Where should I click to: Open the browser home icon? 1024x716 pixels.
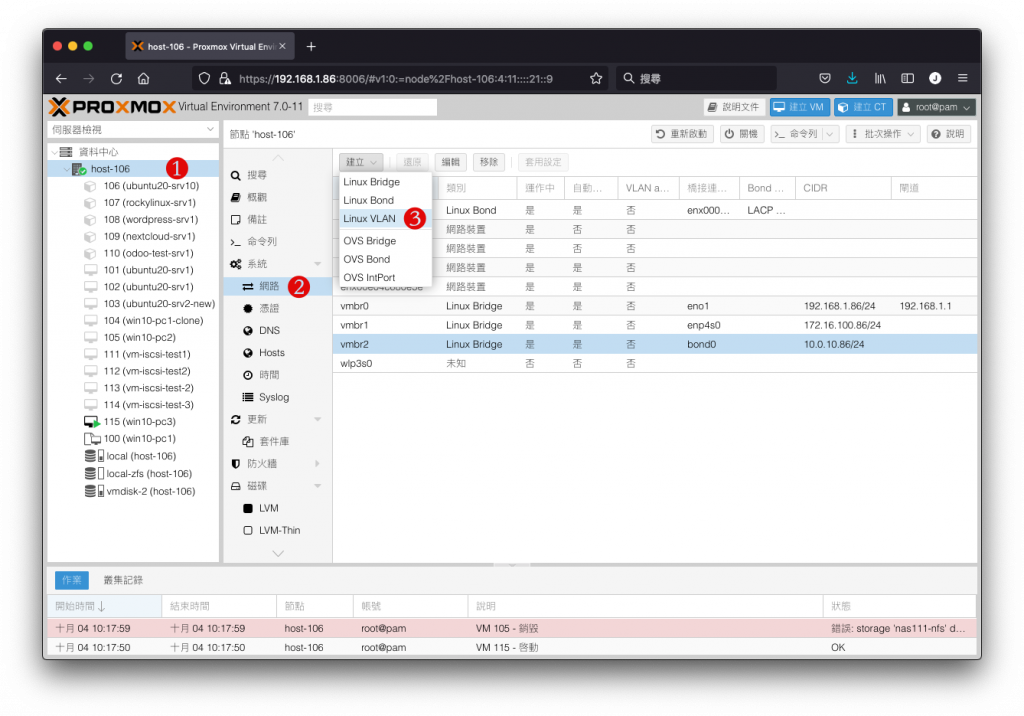[144, 78]
